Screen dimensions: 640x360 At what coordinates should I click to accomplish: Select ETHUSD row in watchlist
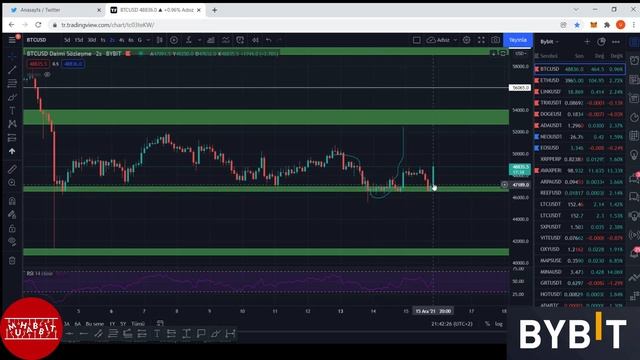[580, 80]
